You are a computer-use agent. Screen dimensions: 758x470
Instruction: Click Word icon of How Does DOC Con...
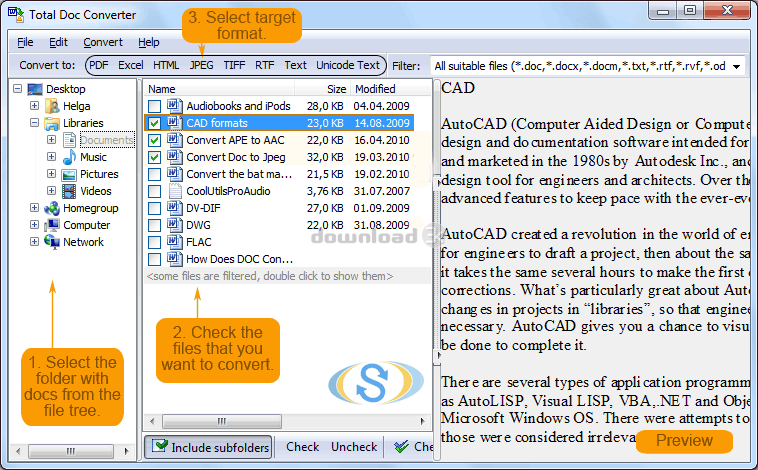coord(175,259)
